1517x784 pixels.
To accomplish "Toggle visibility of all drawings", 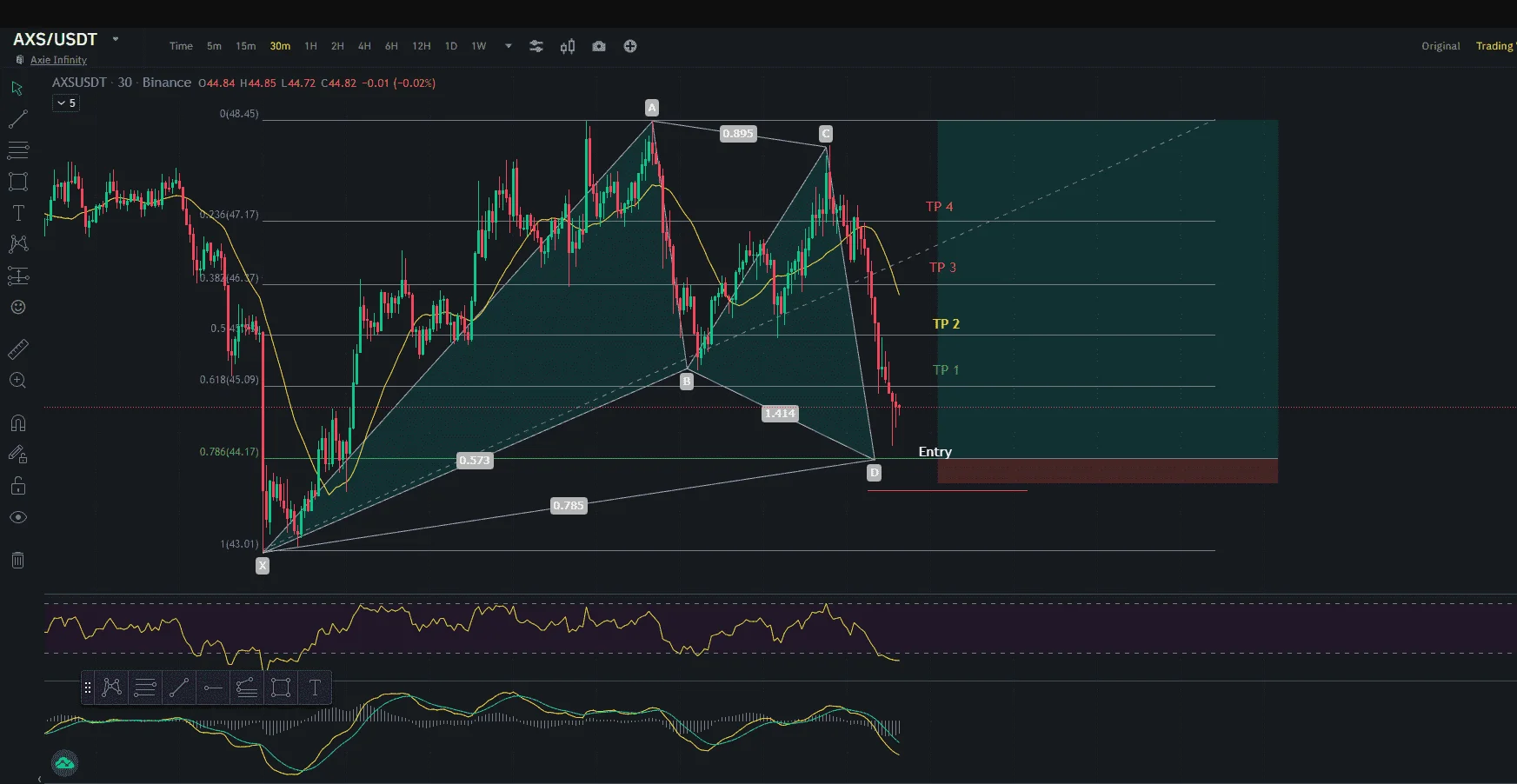I will pyautogui.click(x=17, y=517).
